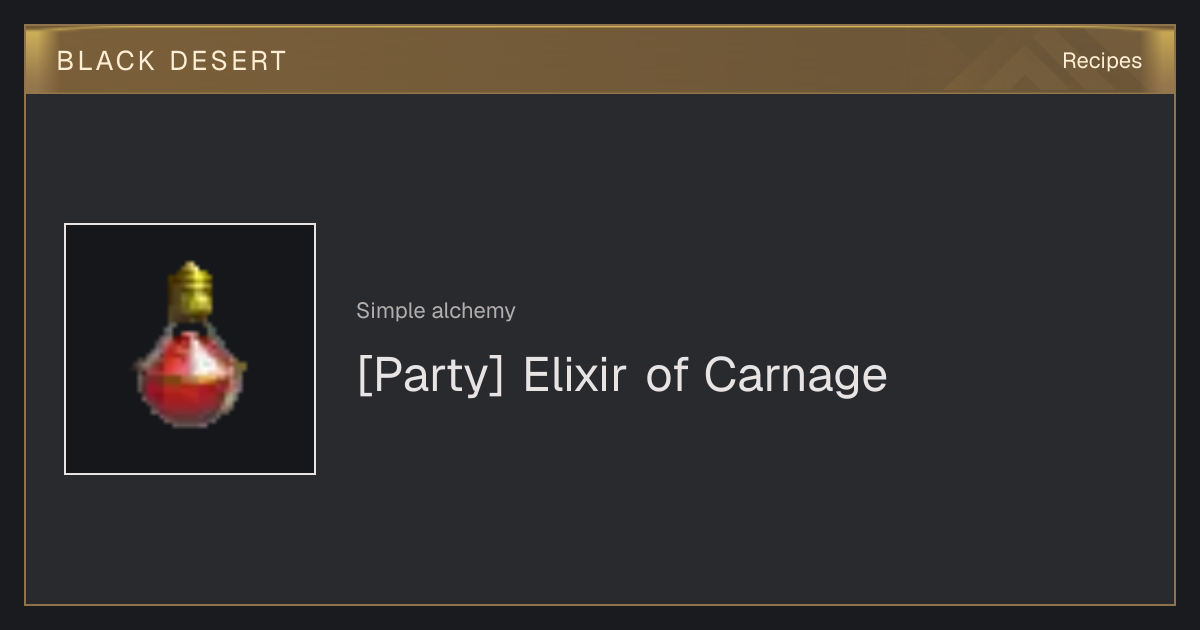Open the Recipes link in the header
Screen dimensions: 1200x630
[1102, 61]
